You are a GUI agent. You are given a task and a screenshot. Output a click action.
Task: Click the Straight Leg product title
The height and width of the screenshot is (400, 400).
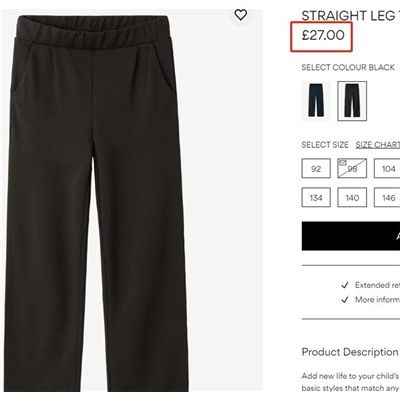click(x=351, y=16)
